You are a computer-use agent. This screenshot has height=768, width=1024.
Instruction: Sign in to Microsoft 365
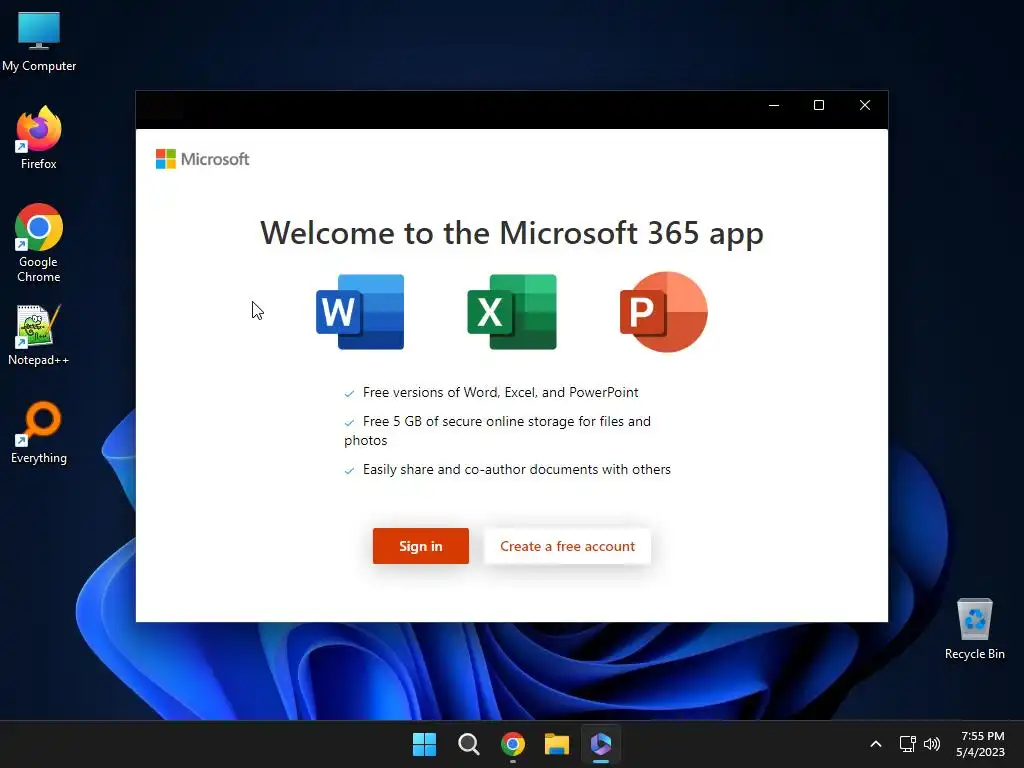[421, 546]
